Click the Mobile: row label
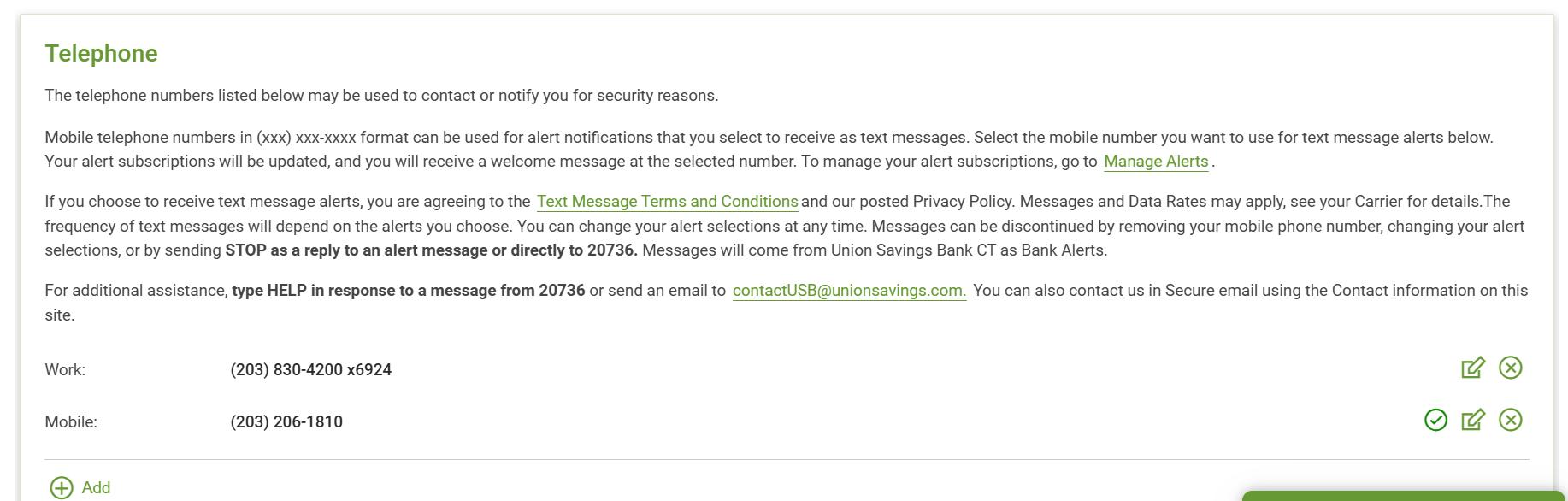 (71, 422)
